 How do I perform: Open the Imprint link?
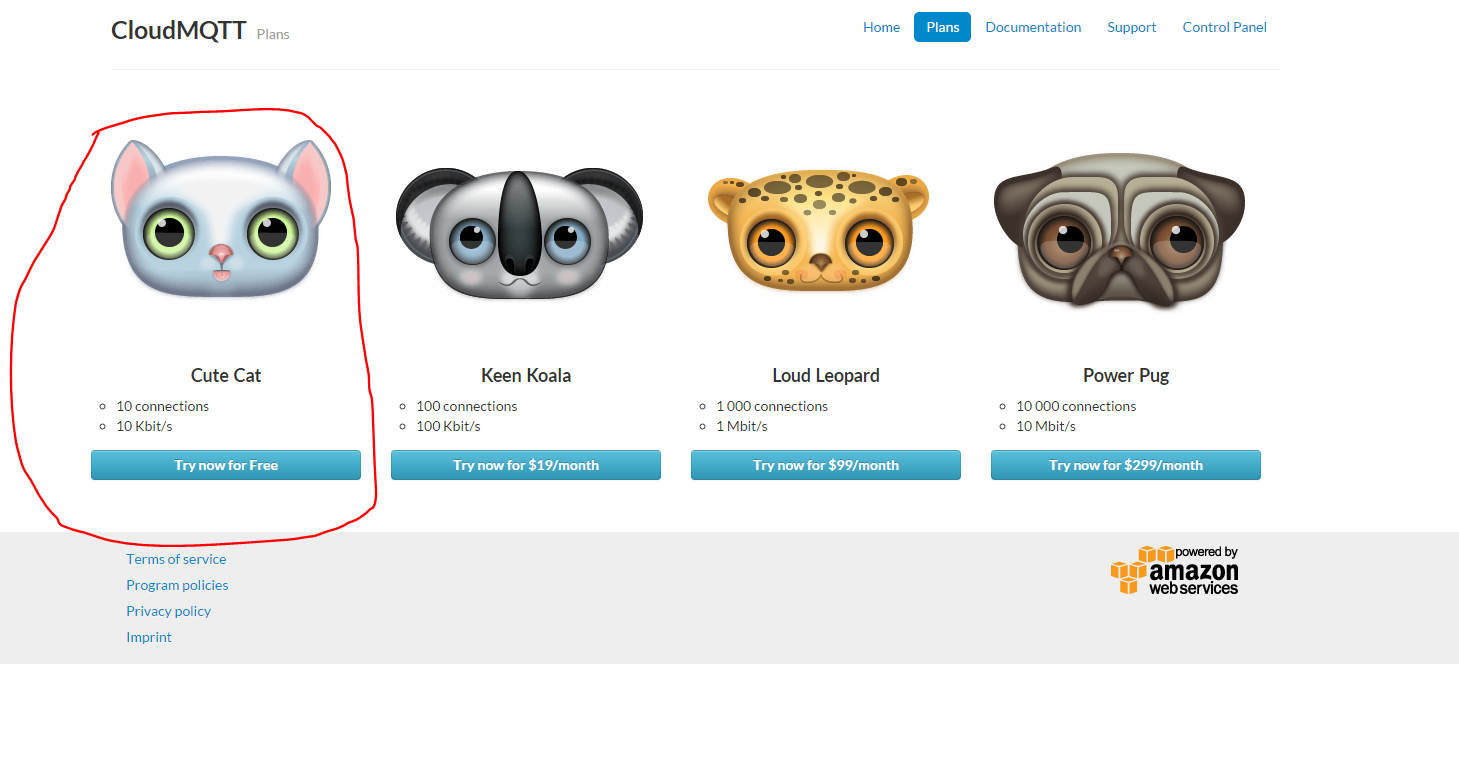(149, 637)
